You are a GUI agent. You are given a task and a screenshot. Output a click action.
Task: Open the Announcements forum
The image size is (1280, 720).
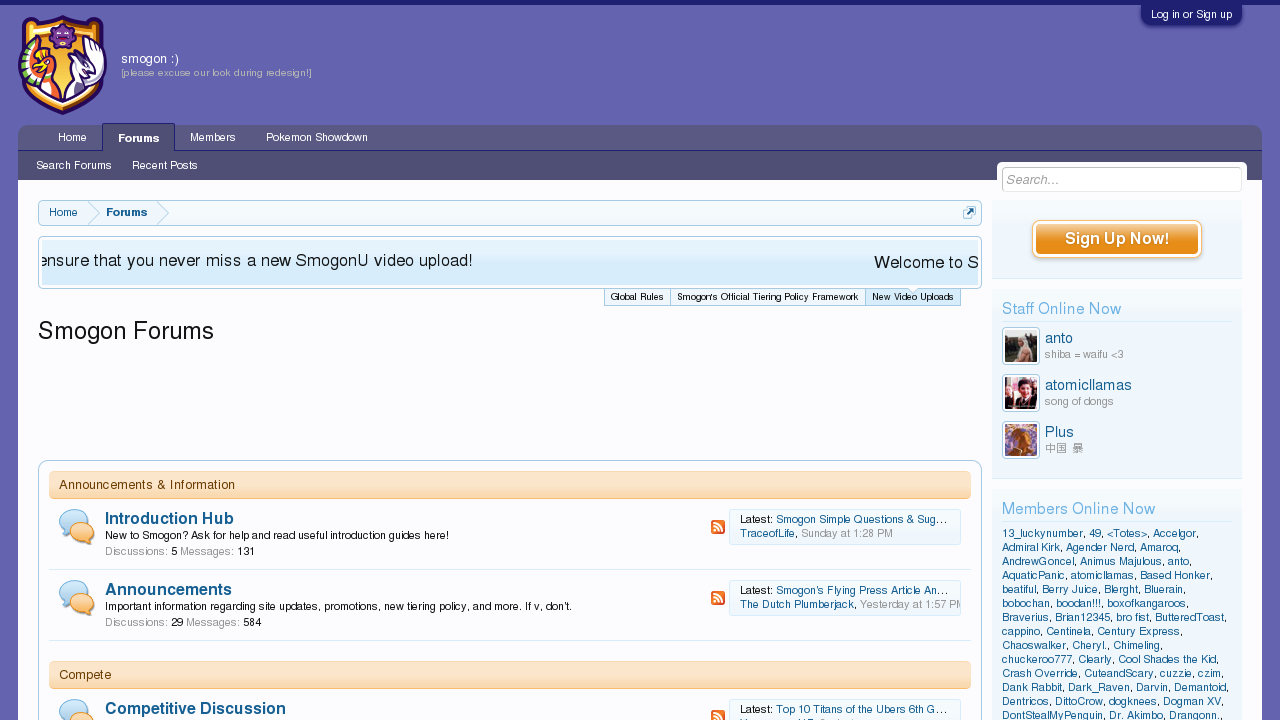pos(168,589)
